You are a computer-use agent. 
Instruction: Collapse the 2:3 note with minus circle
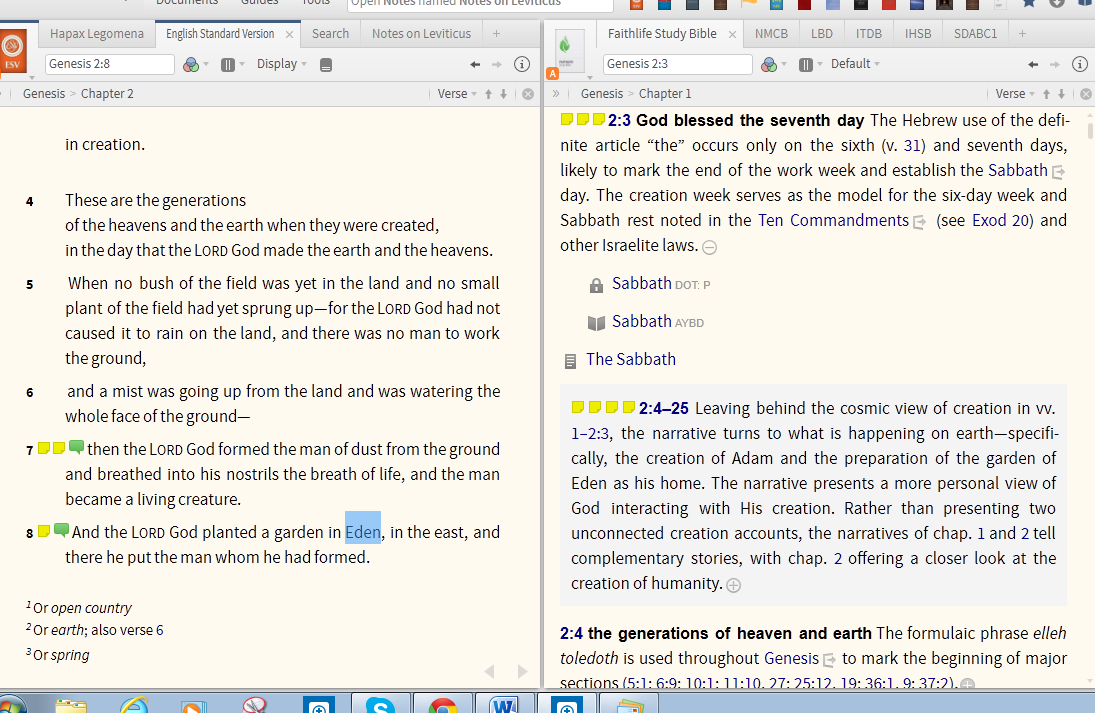coord(710,247)
